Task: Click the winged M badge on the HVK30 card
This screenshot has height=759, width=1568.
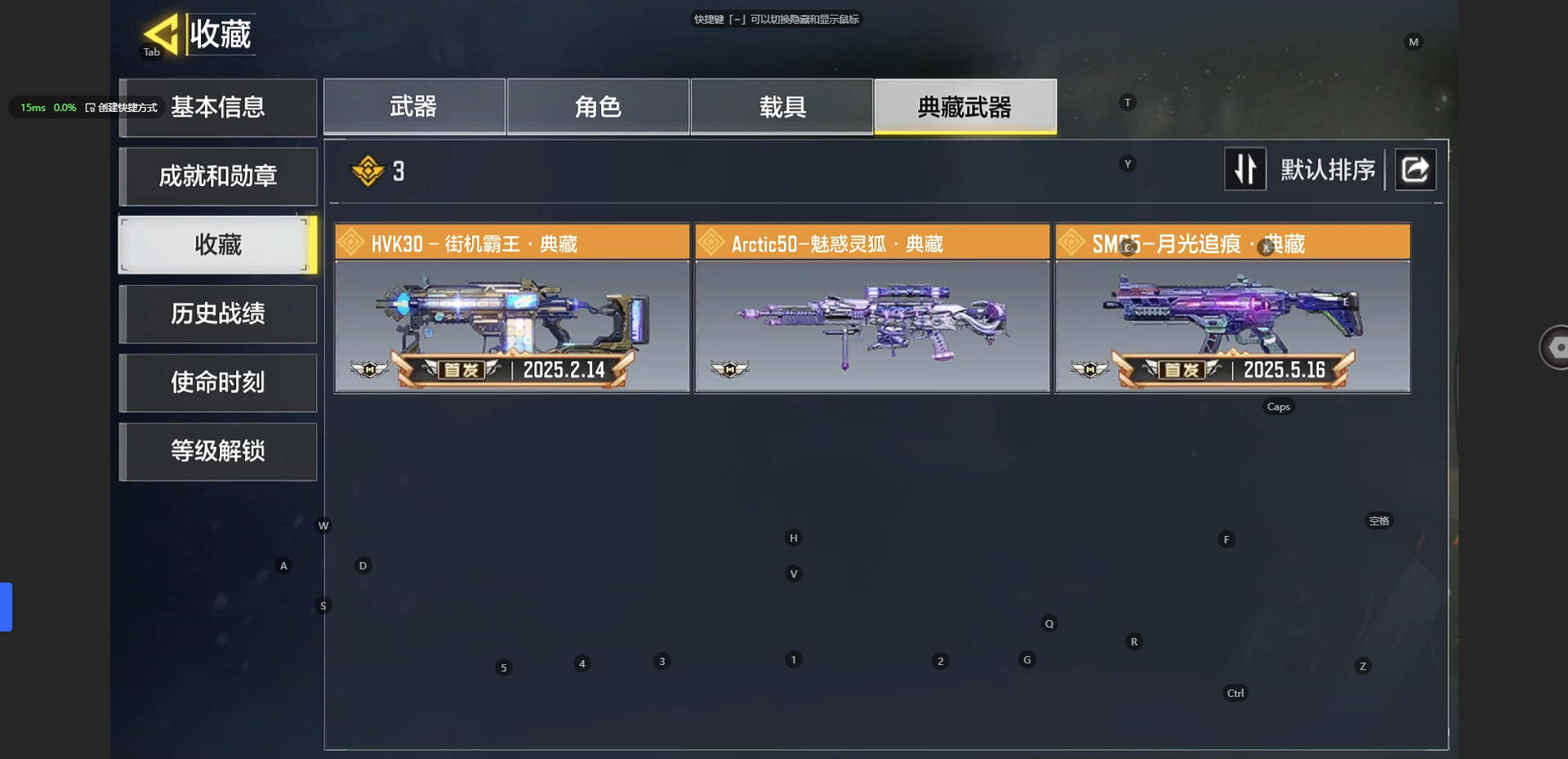Action: 369,369
